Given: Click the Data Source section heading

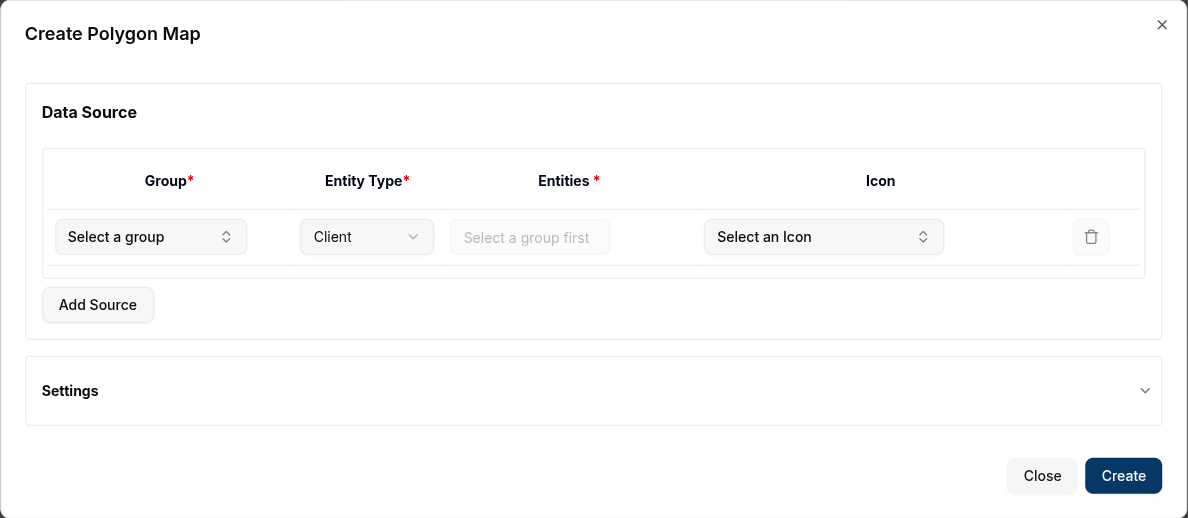Looking at the screenshot, I should [x=89, y=112].
